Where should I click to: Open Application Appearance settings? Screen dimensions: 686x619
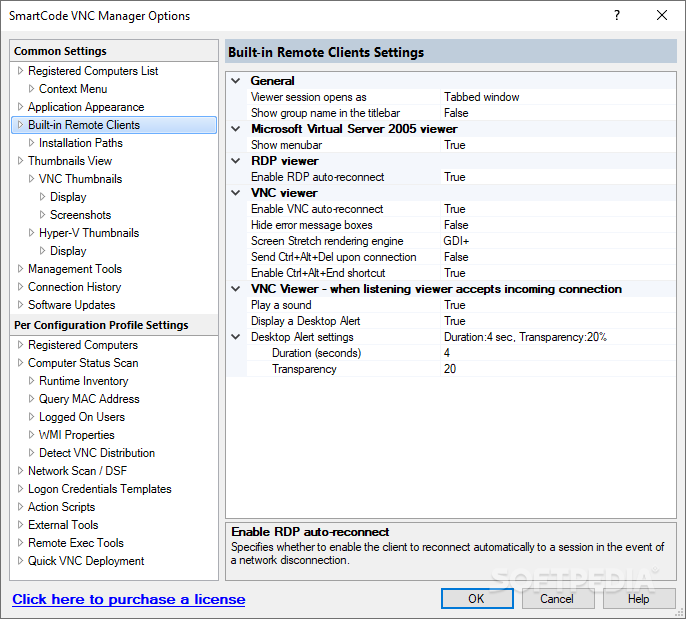tap(86, 107)
